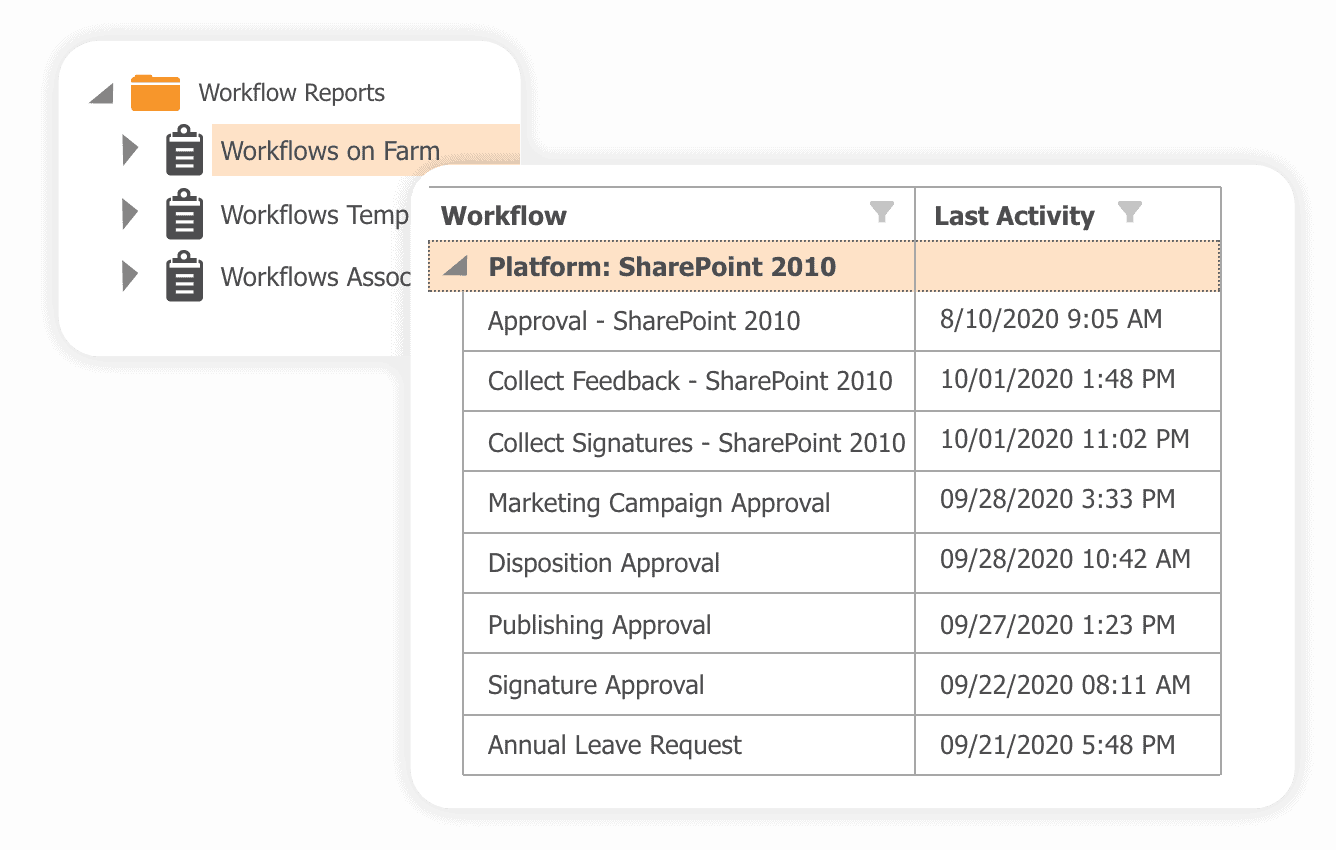Open the Annual Leave Request workflow
Image resolution: width=1336 pixels, height=850 pixels.
613,744
